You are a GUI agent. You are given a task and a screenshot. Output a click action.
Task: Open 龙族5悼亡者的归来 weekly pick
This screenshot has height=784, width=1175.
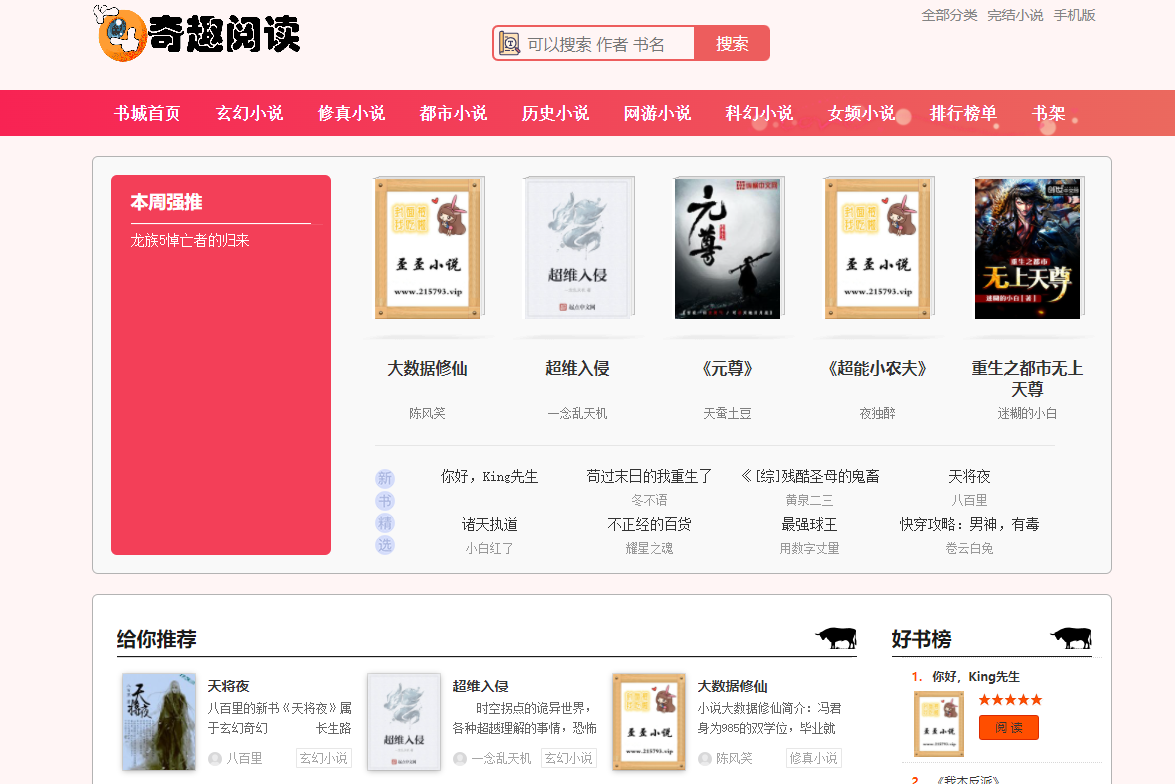pos(190,241)
